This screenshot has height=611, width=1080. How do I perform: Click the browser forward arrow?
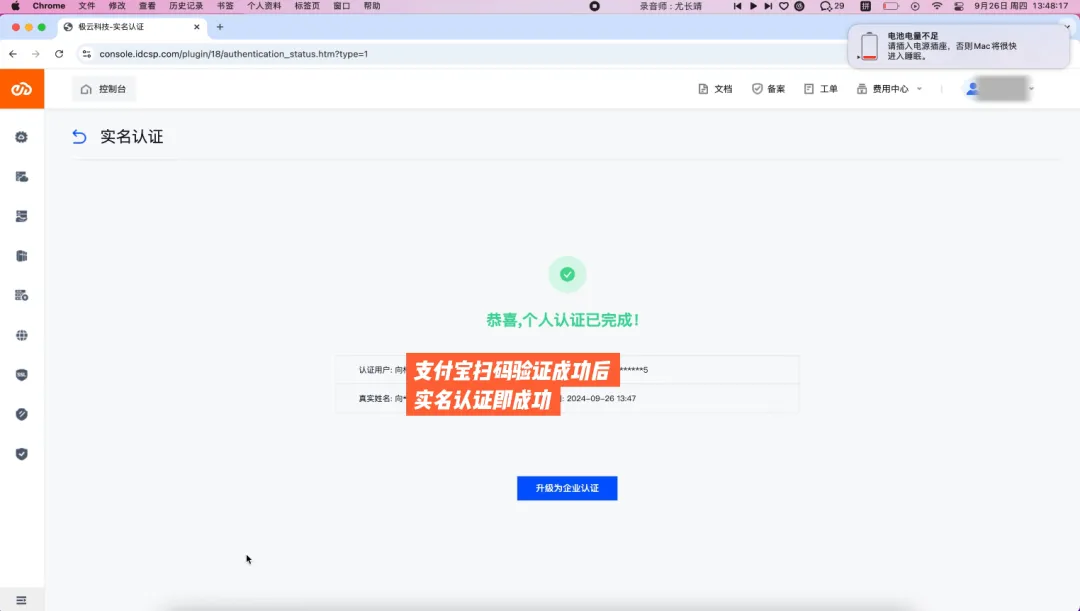point(36,54)
